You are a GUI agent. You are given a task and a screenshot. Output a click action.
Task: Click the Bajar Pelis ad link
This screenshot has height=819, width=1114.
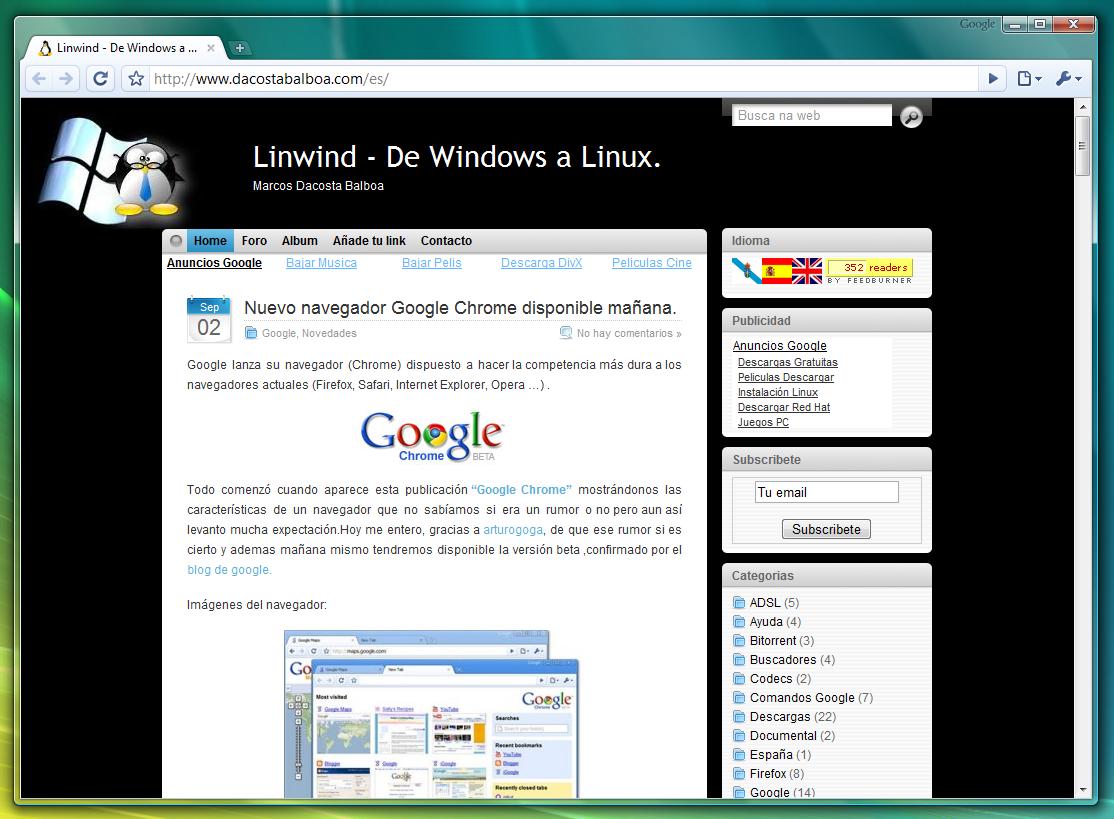click(431, 263)
